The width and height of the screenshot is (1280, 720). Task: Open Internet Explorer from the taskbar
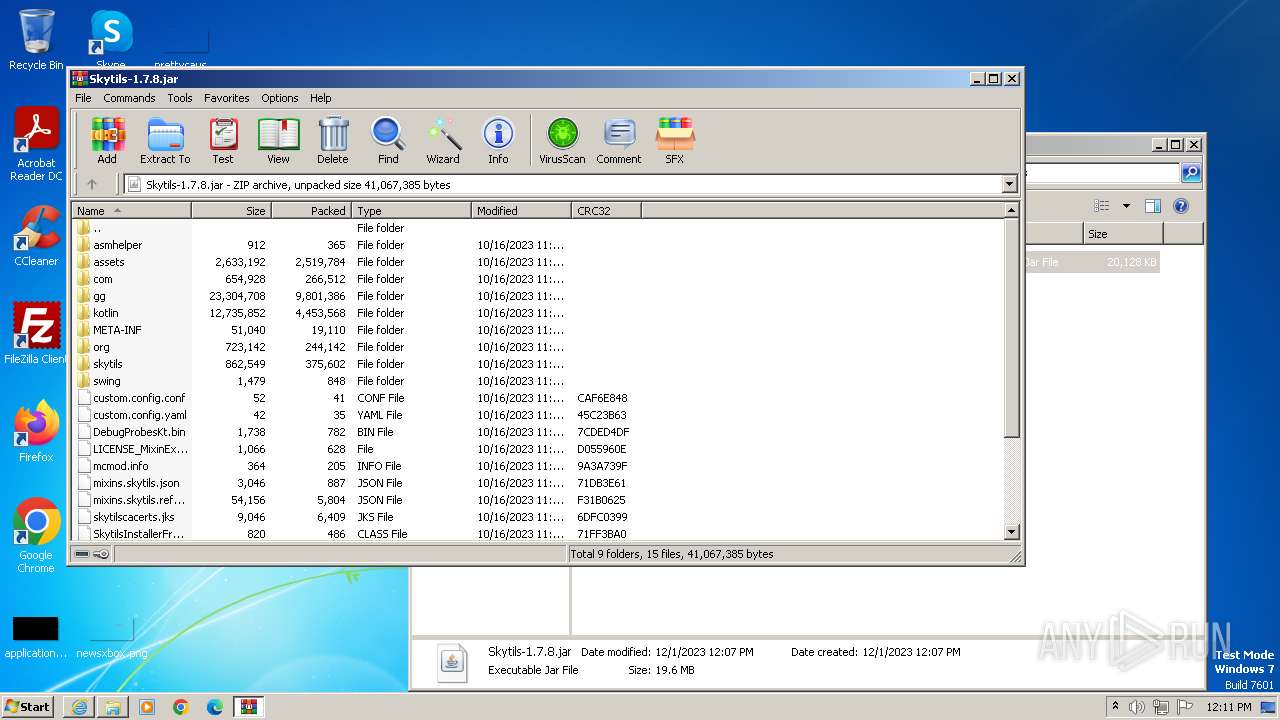pos(79,707)
